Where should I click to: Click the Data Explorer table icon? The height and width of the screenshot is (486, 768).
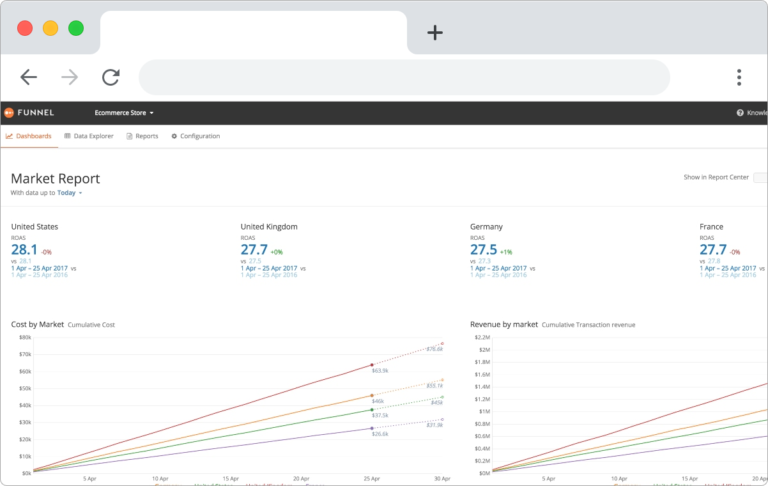[x=67, y=136]
